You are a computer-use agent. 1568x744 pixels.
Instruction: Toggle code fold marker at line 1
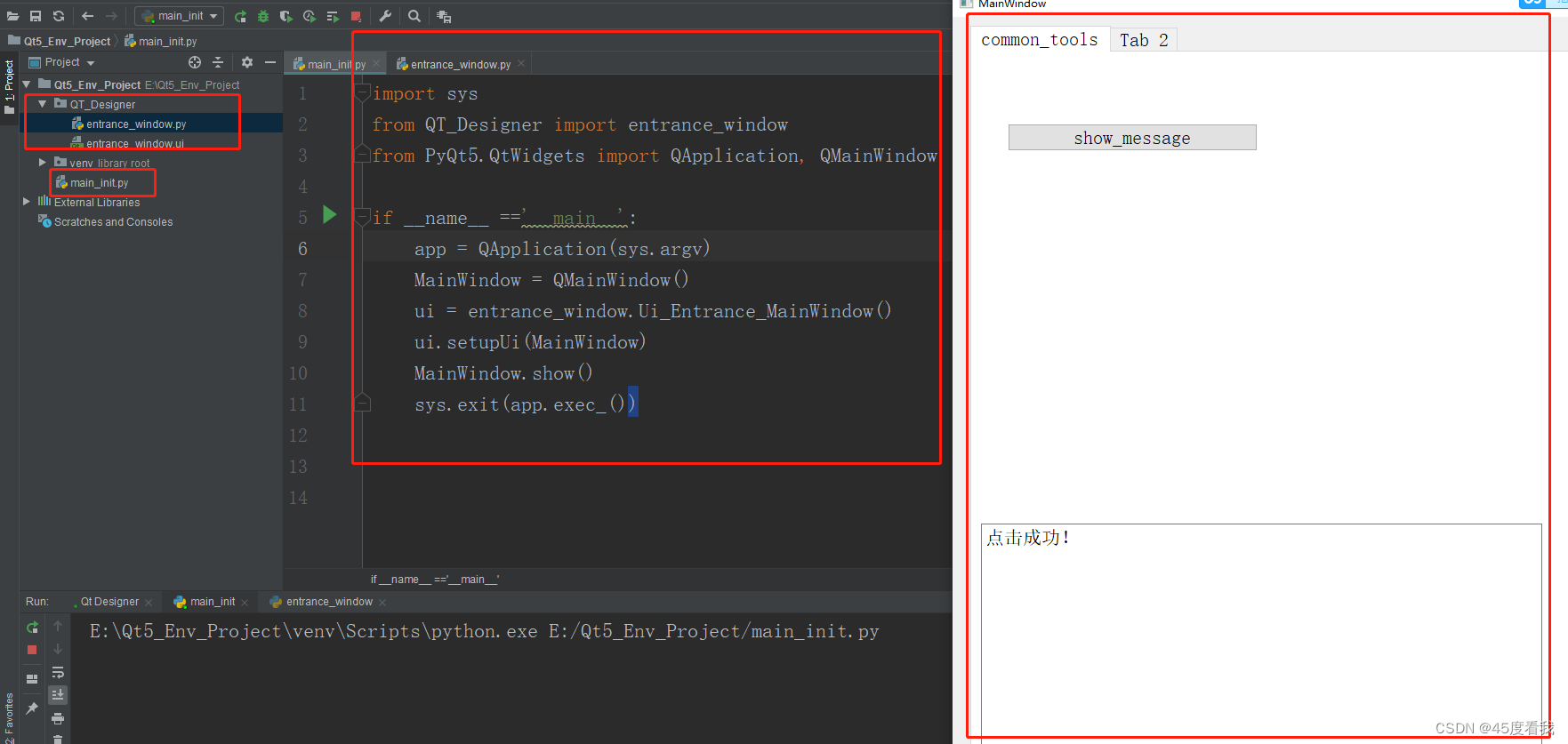(363, 92)
